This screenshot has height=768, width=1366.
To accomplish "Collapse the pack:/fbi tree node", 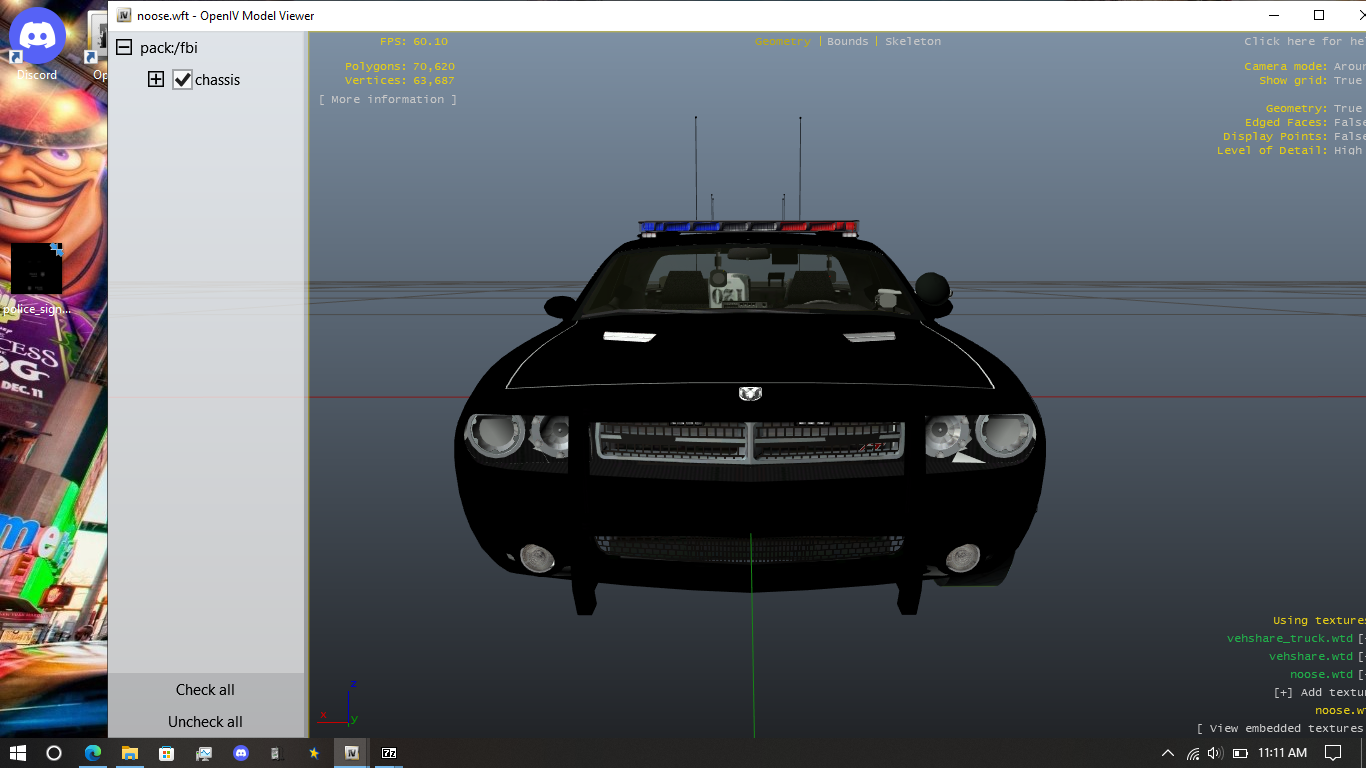I will click(124, 48).
